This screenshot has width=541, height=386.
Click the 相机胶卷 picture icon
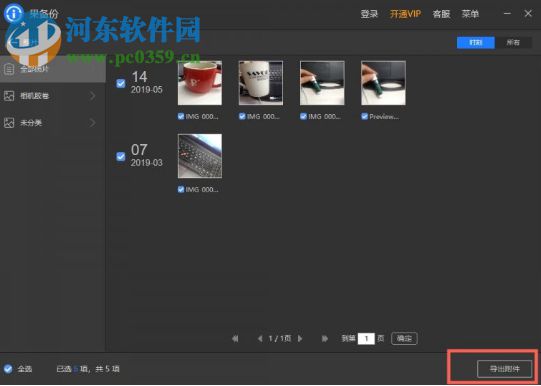coord(9,96)
